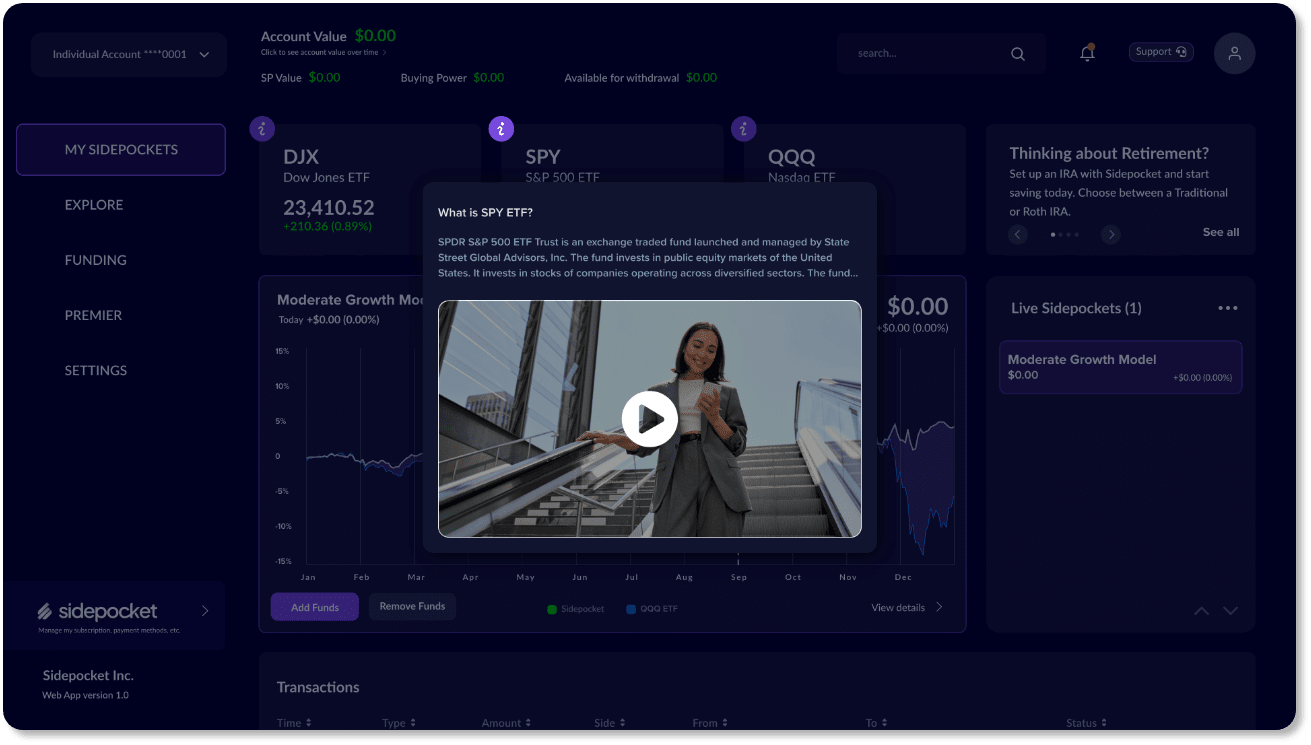Viewport: 1311px width, 745px height.
Task: Open the PREMIER section
Action: [x=93, y=315]
